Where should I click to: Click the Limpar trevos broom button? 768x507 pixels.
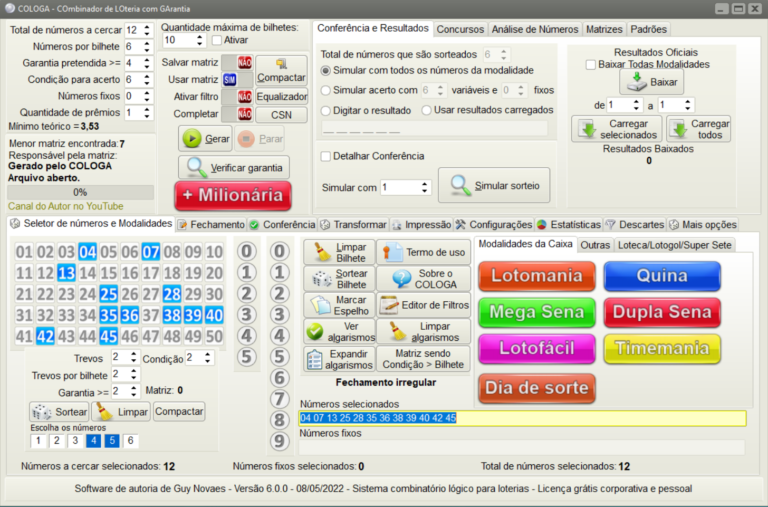(x=121, y=411)
